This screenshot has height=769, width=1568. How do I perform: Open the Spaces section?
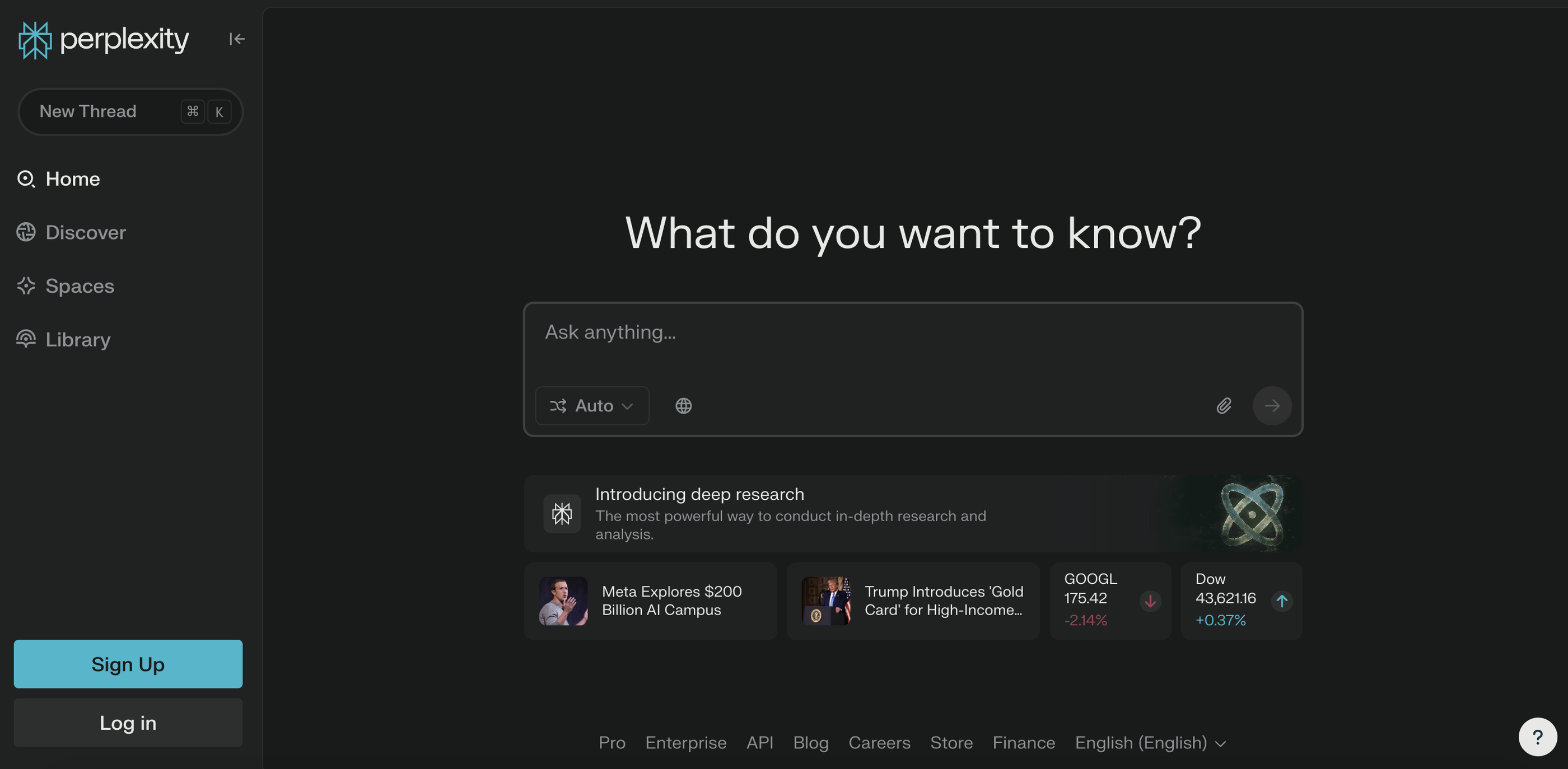point(66,286)
